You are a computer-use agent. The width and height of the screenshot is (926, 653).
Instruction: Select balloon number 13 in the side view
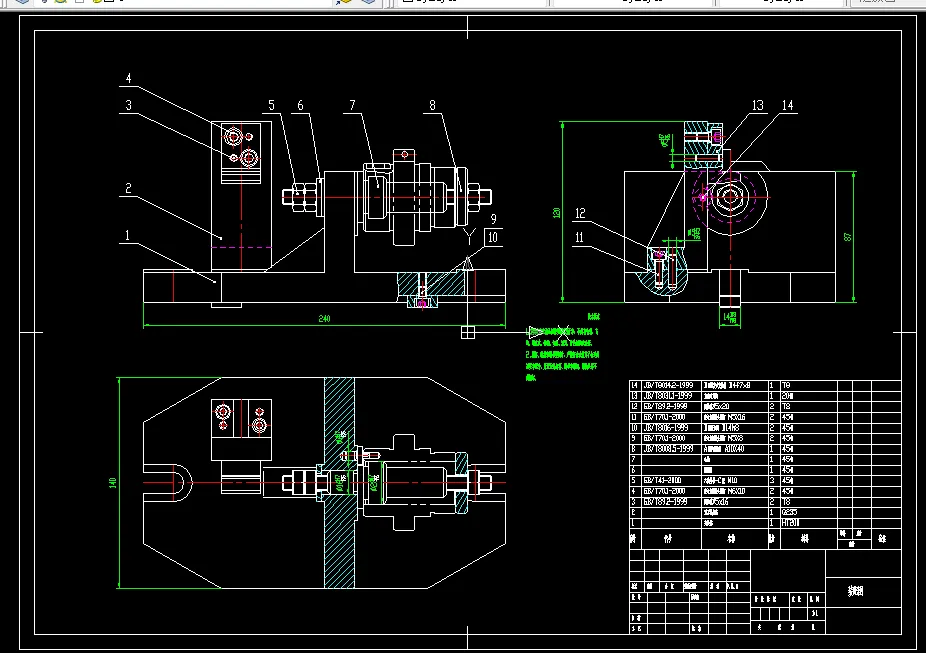coord(758,106)
